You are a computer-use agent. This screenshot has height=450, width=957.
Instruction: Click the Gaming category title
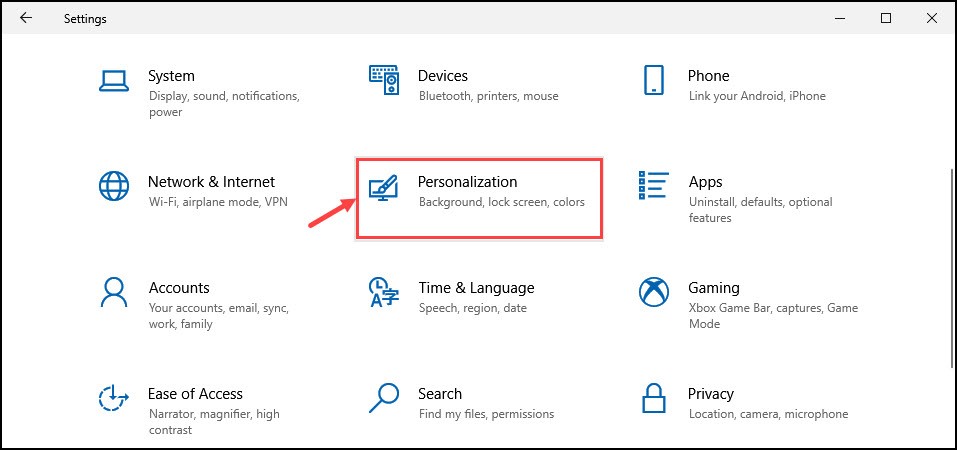tap(713, 288)
